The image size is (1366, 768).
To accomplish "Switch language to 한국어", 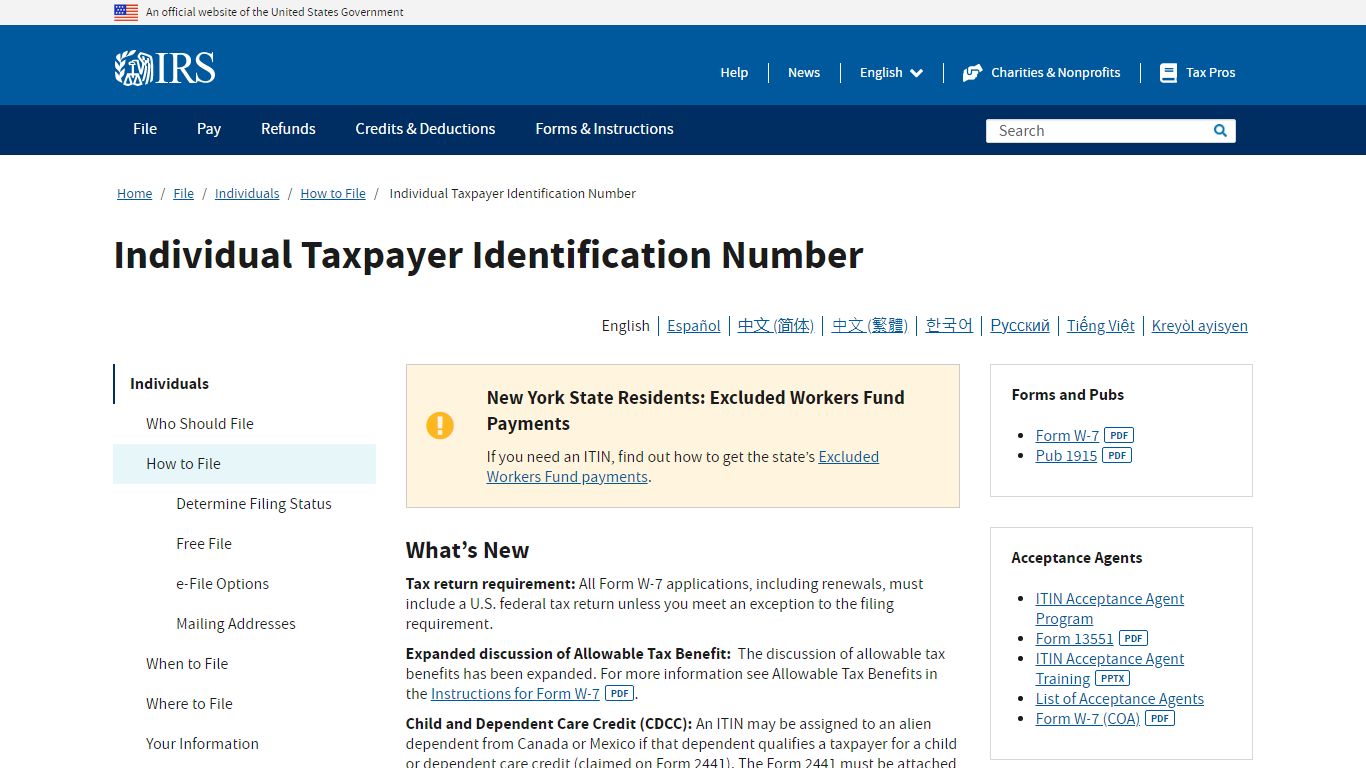I will 949,326.
